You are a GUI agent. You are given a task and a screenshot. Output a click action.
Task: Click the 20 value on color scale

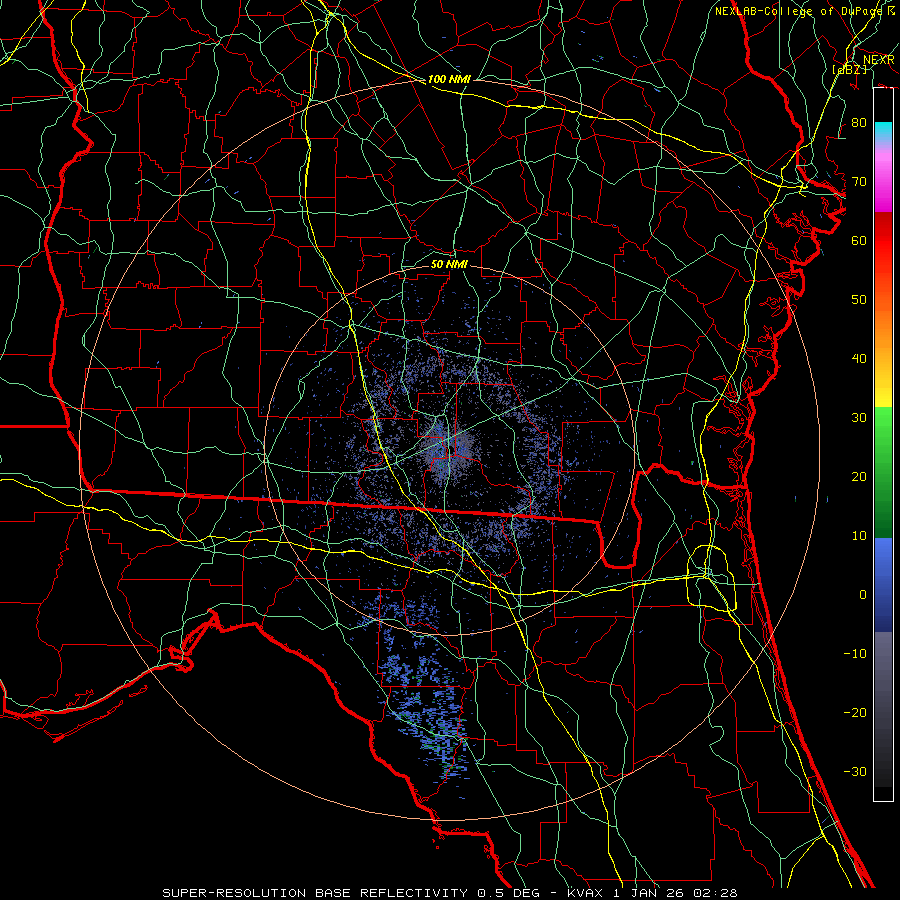[x=859, y=476]
